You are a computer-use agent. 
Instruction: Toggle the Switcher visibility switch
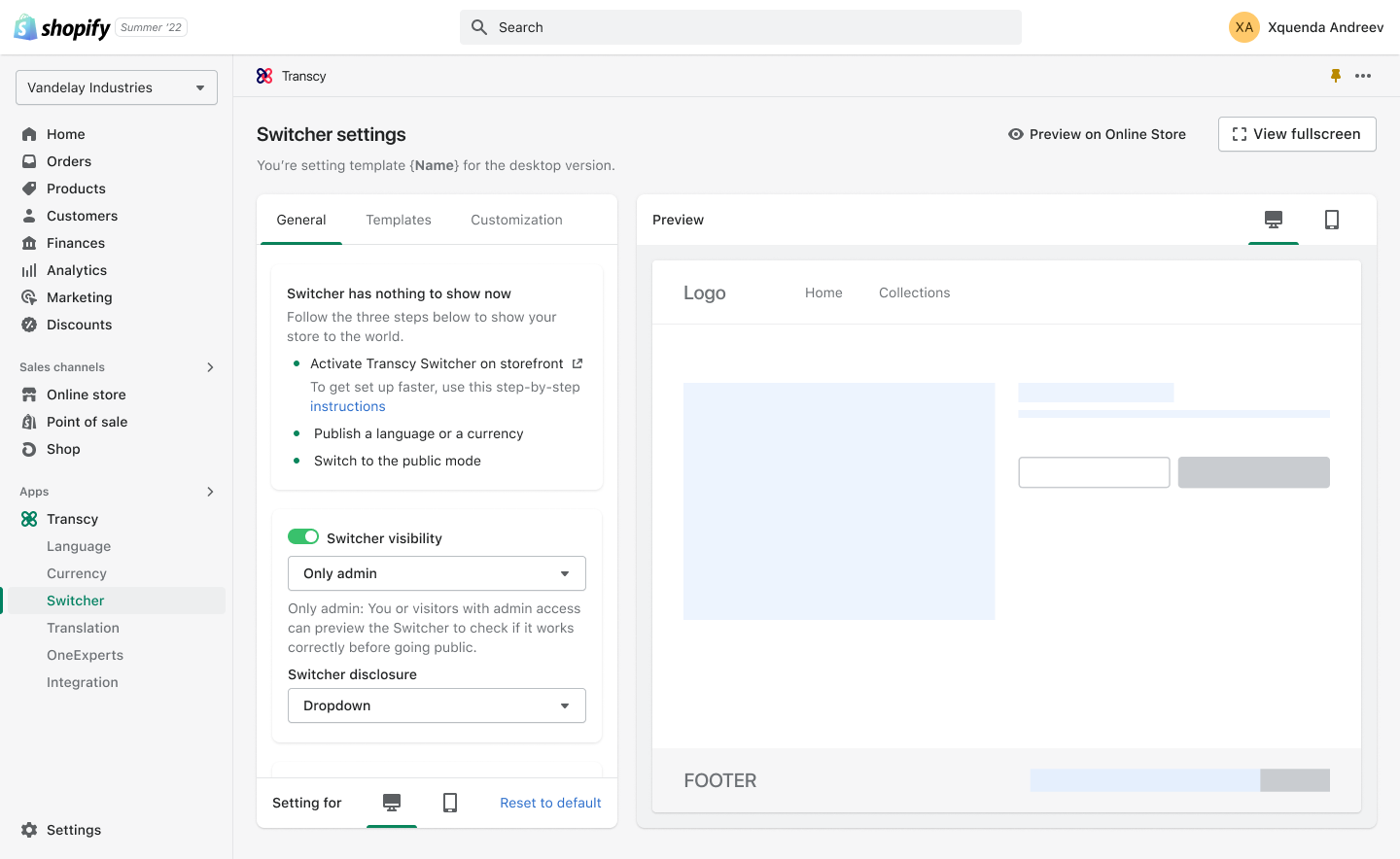(303, 536)
